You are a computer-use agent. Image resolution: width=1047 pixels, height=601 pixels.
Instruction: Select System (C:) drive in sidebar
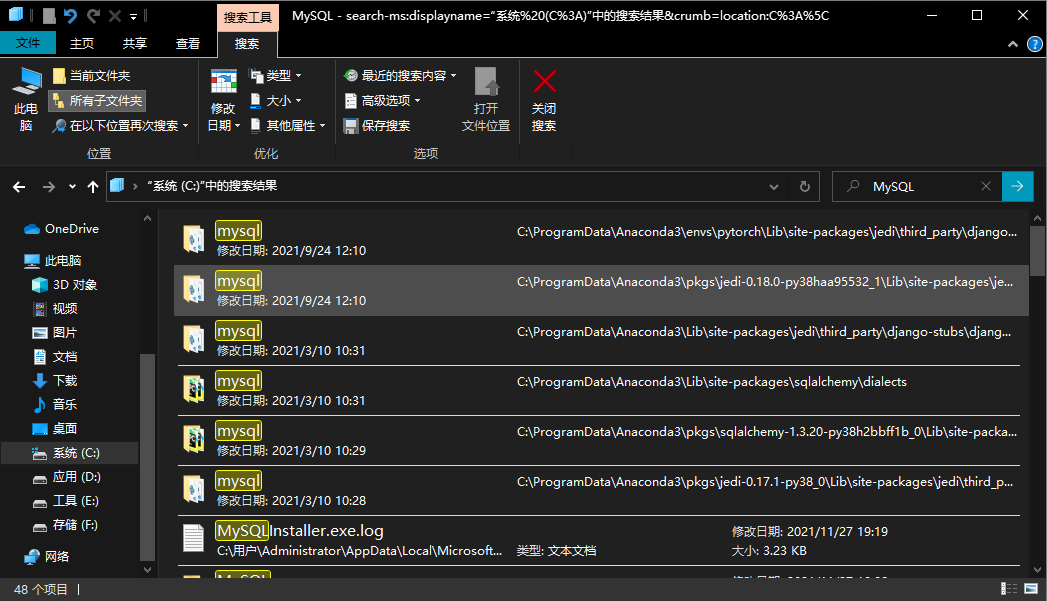click(67, 453)
